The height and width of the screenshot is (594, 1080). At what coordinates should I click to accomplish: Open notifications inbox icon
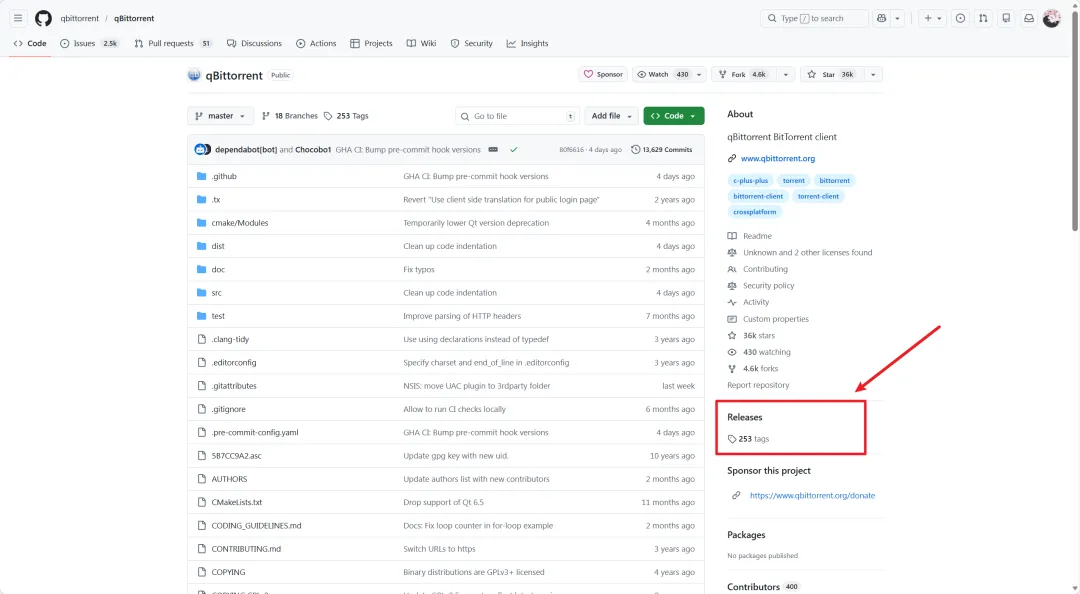coord(1029,19)
